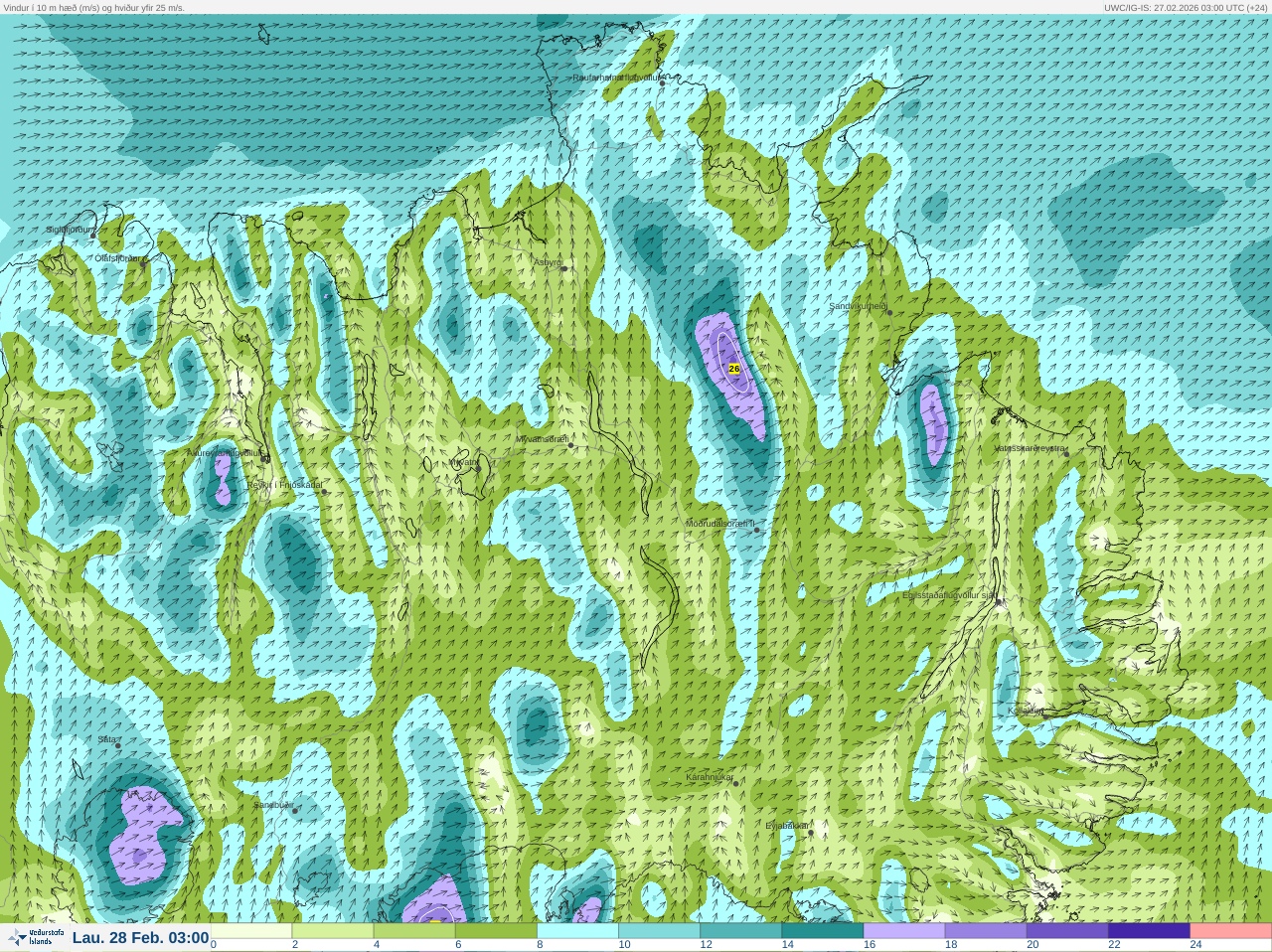Screen dimensions: 1272x952
Task: Click legend scale value 12
Action: coord(706,945)
